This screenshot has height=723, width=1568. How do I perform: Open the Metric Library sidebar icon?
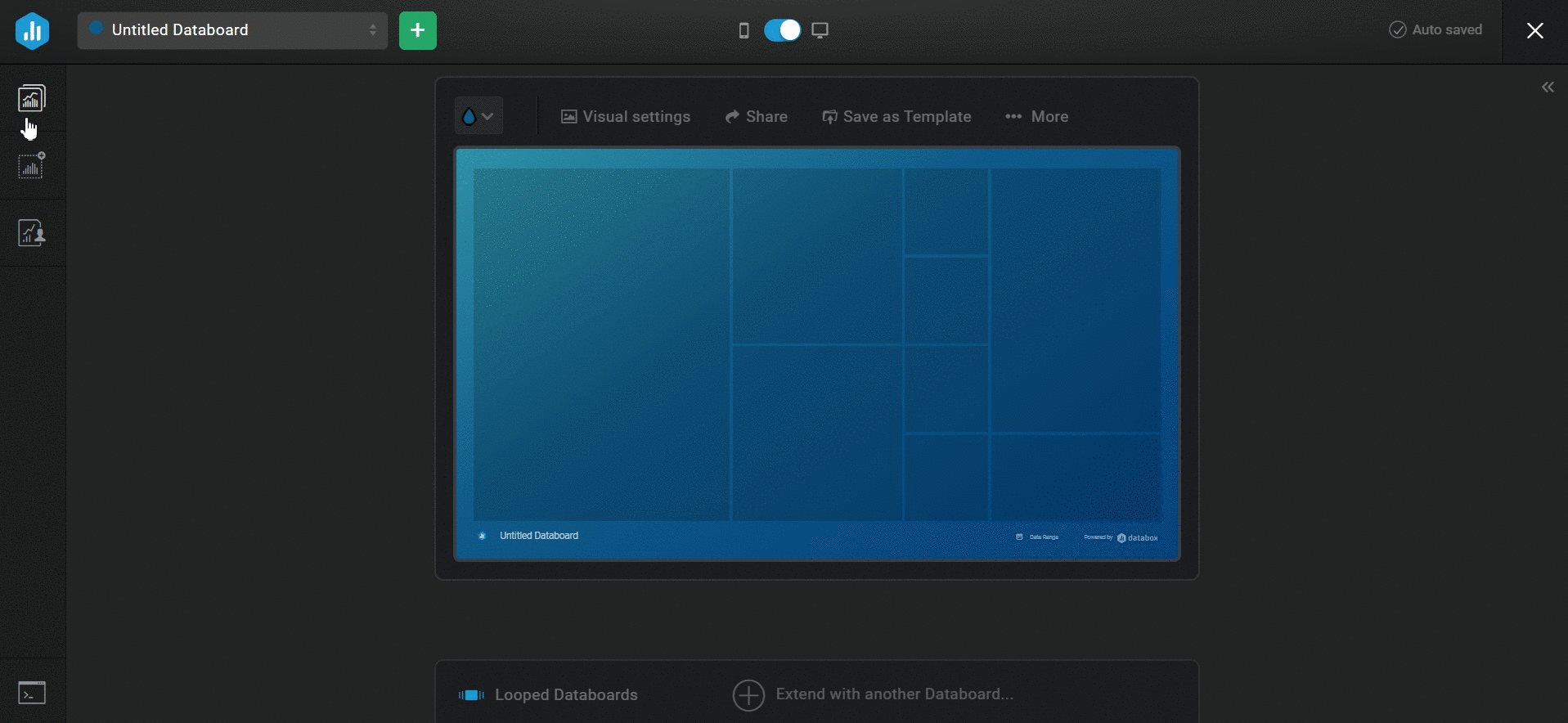[32, 166]
